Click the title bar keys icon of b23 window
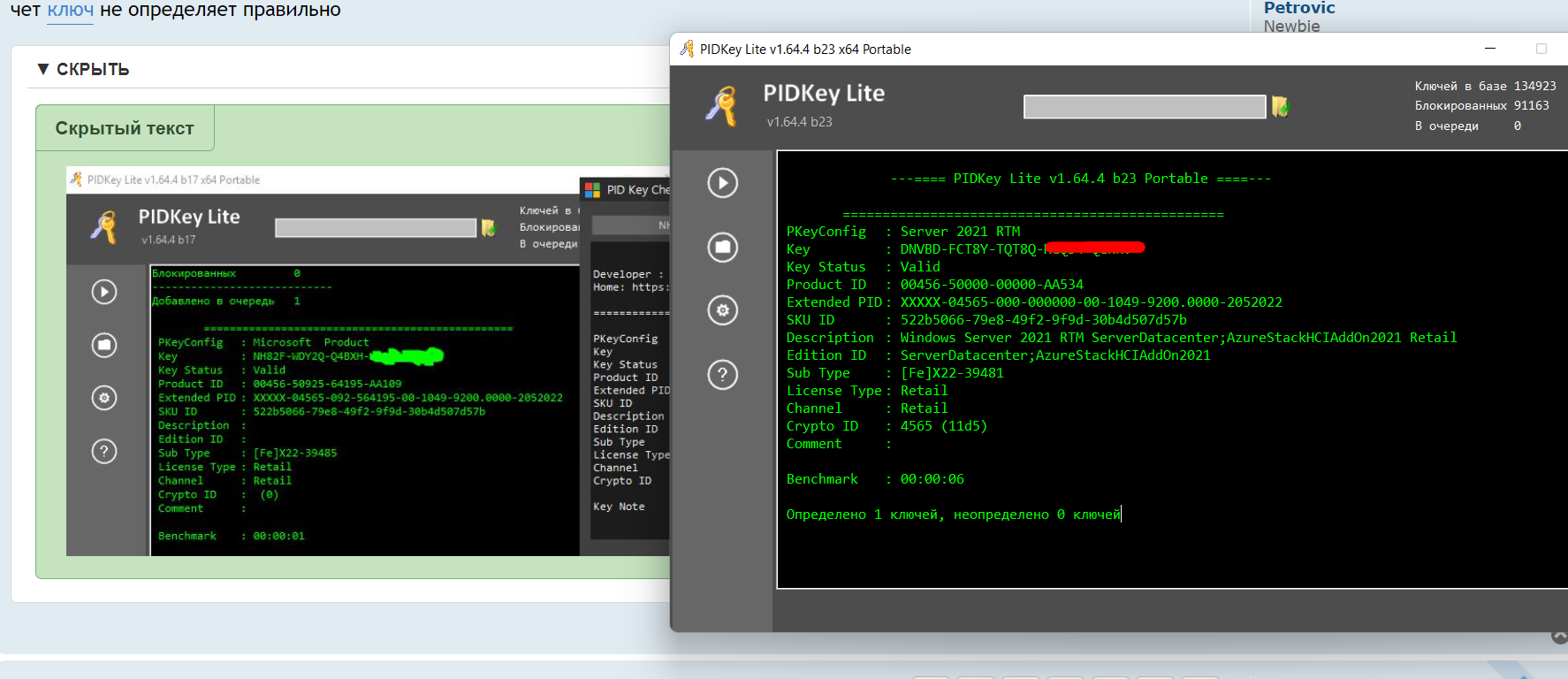This screenshot has width=1568, height=679. coord(687,49)
